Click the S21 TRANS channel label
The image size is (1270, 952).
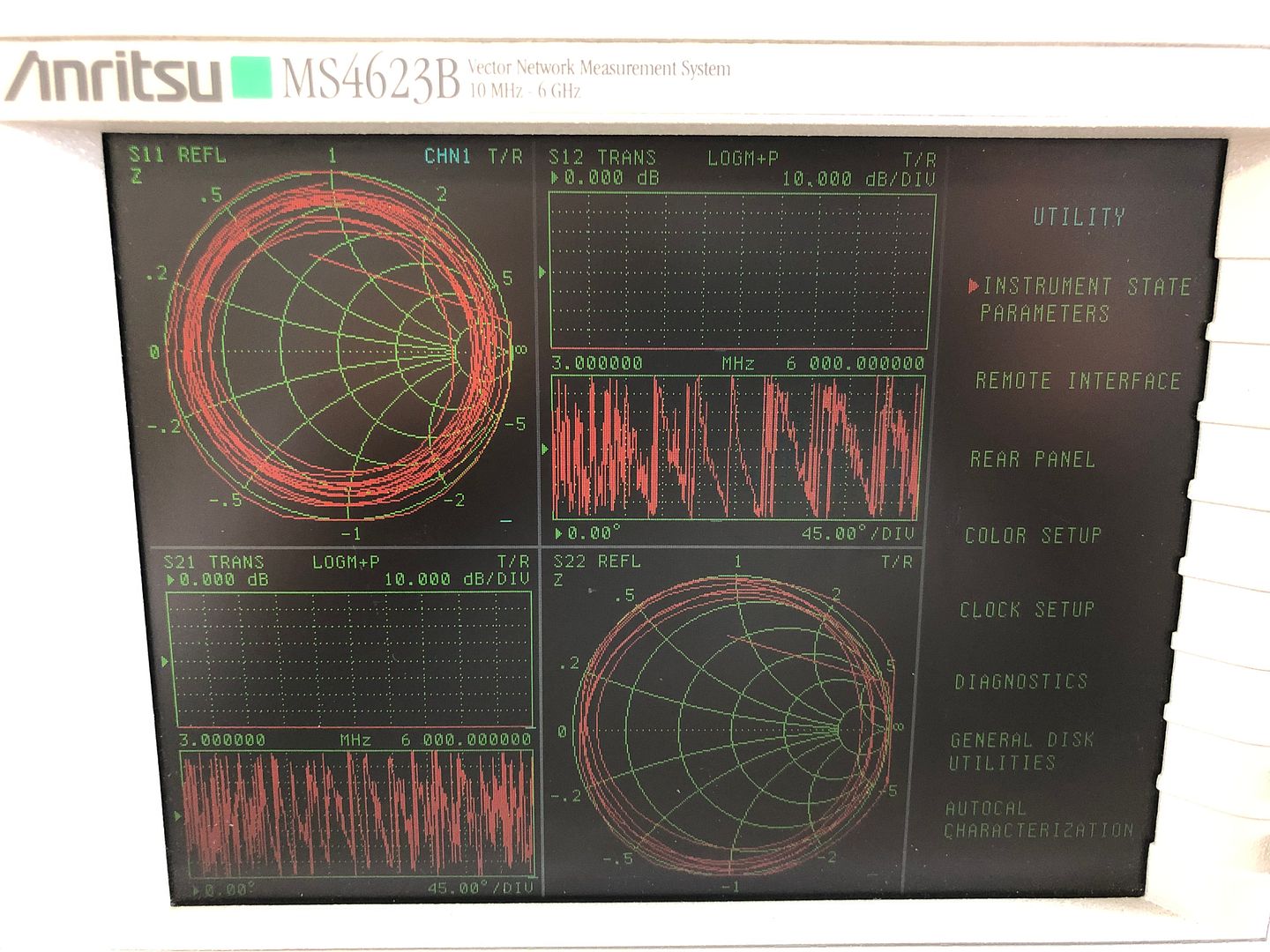click(213, 562)
